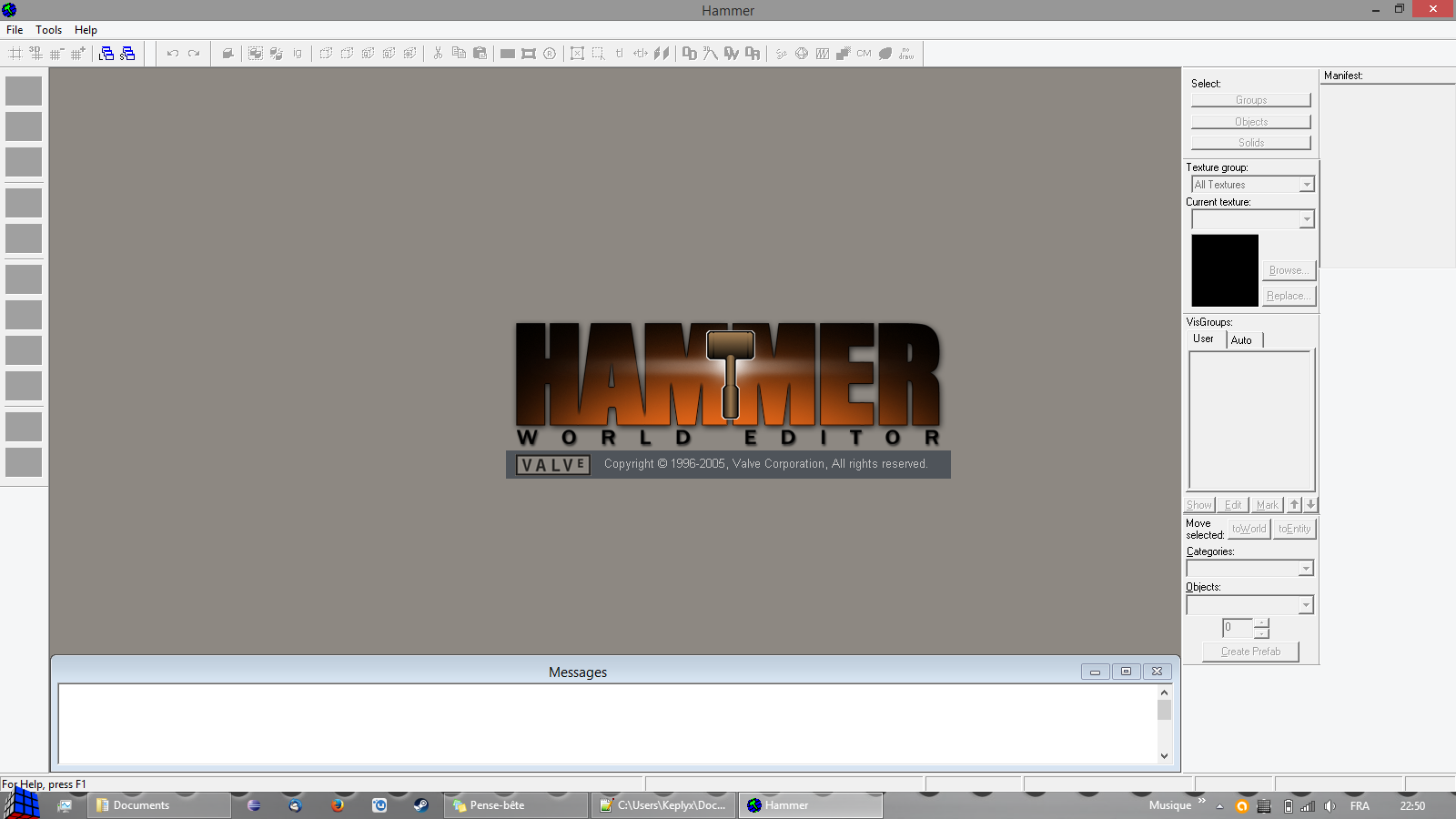The height and width of the screenshot is (819, 1456).
Task: Select the Carve tool icon
Action: click(x=228, y=54)
